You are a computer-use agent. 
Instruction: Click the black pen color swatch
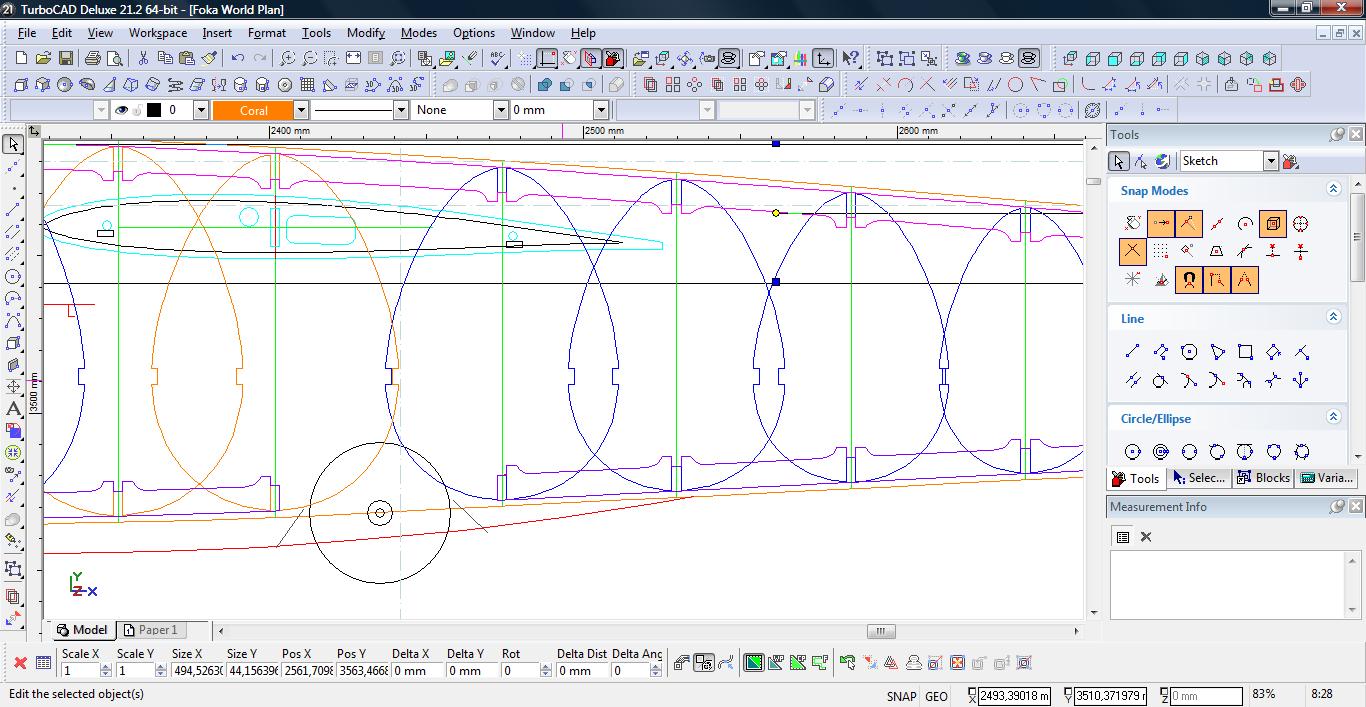[154, 110]
